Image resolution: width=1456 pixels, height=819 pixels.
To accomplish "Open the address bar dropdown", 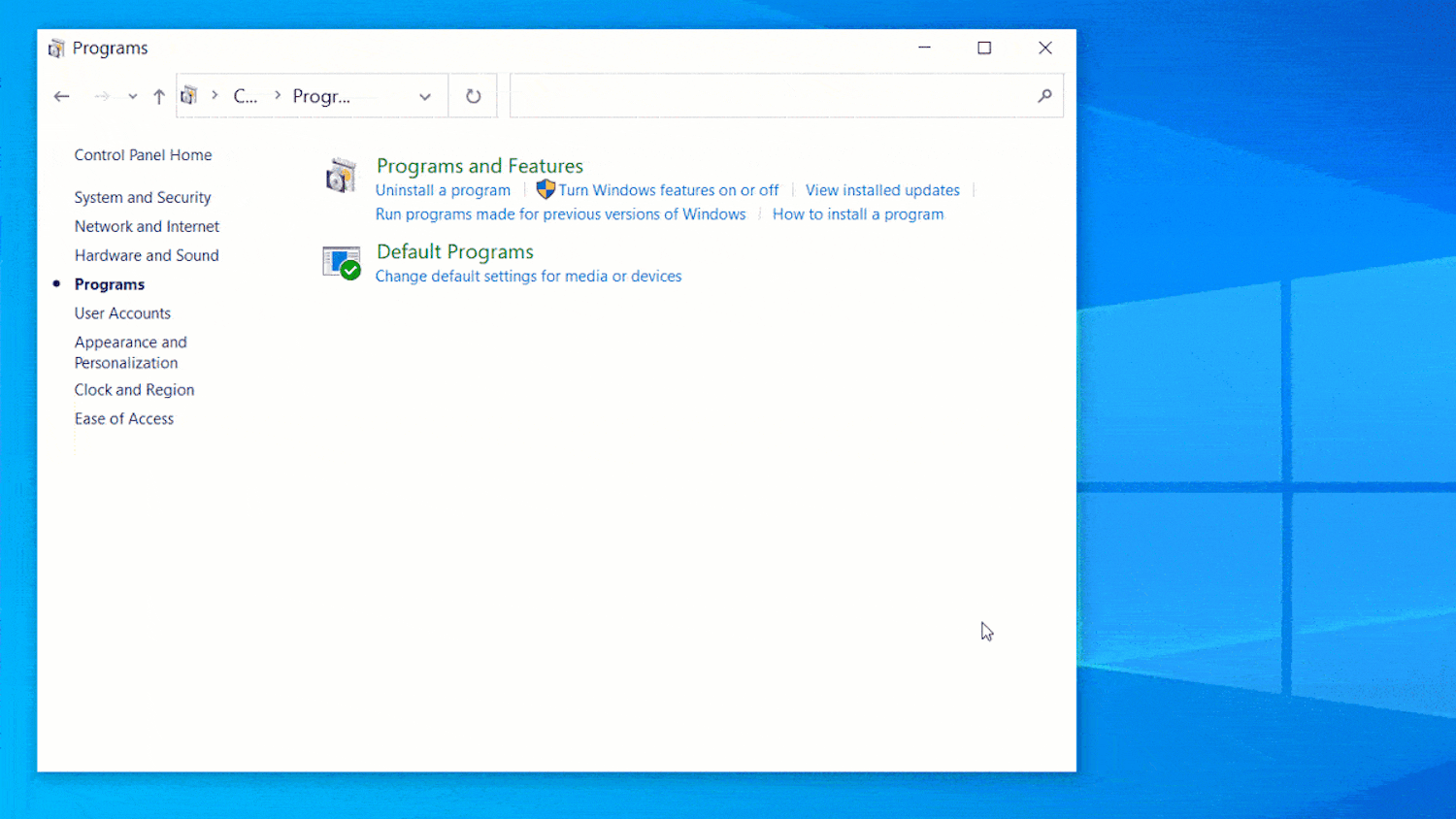I will coord(424,96).
